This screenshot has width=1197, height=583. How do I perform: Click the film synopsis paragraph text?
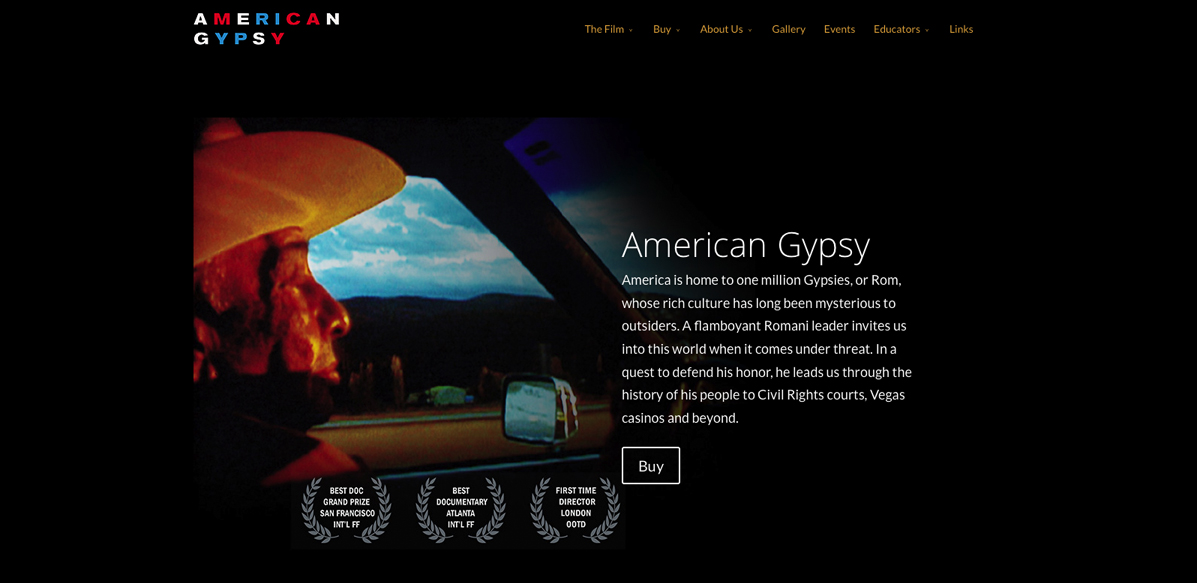click(766, 348)
